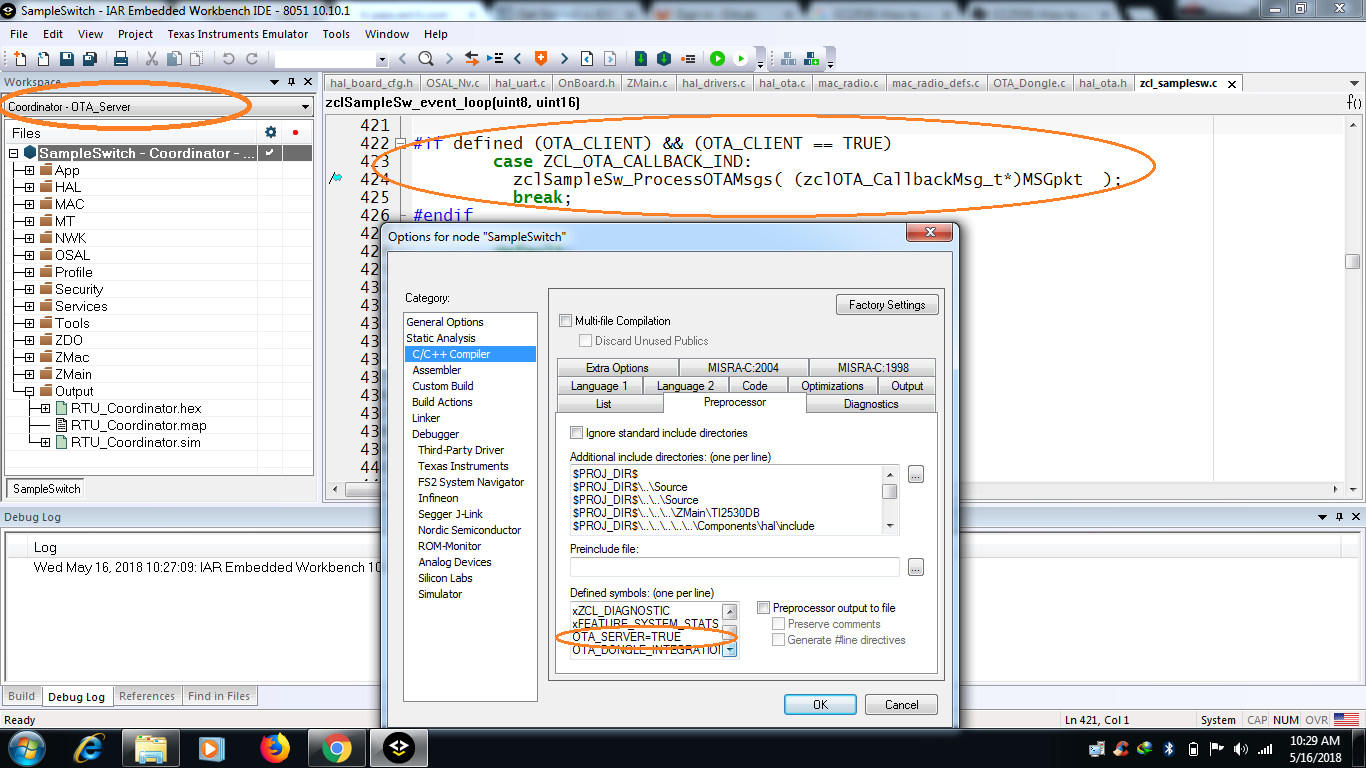Open the Project menu
The image size is (1366, 768).
135,34
